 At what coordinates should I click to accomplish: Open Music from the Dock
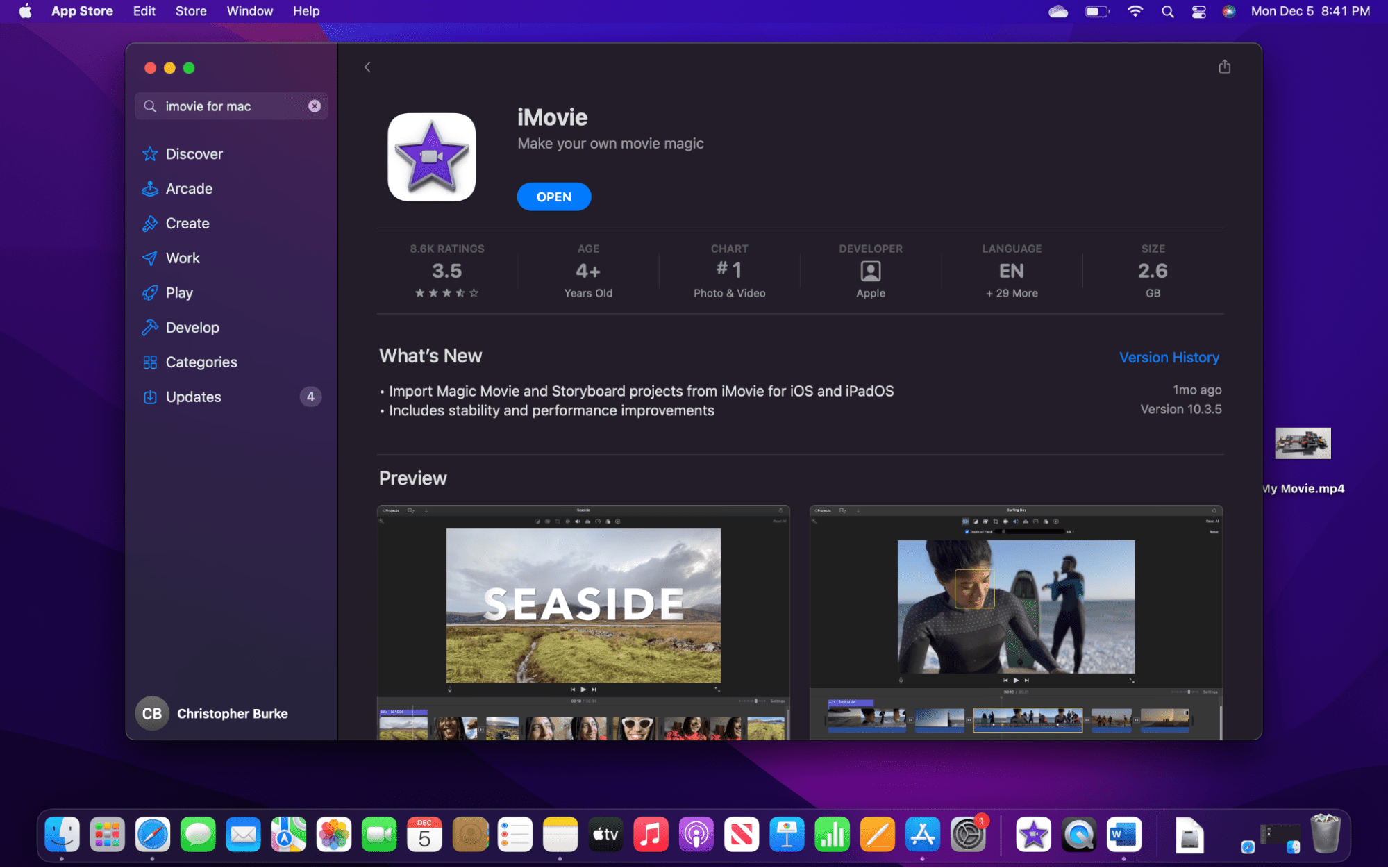point(651,835)
